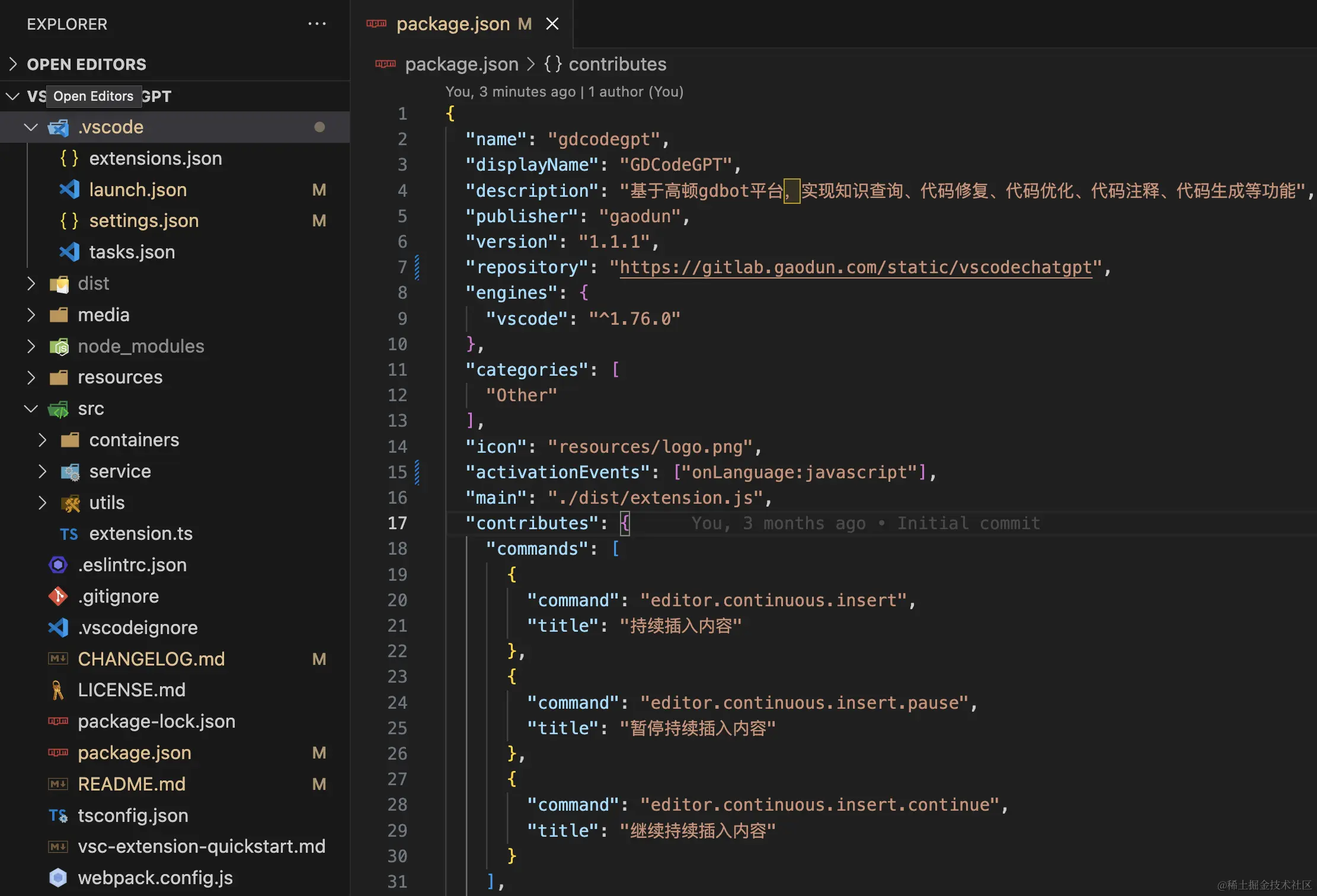Click the CodeLens author info text
The height and width of the screenshot is (896, 1317).
point(564,92)
